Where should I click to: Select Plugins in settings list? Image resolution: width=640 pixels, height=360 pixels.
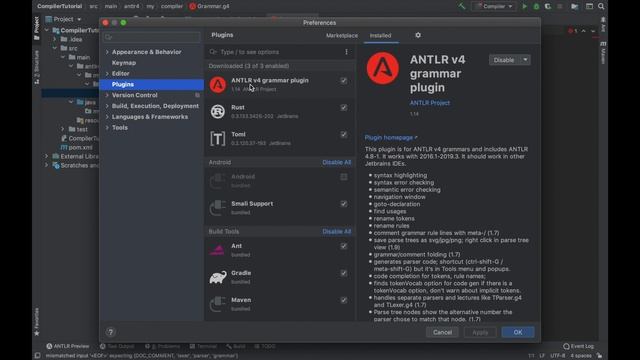pyautogui.click(x=151, y=84)
